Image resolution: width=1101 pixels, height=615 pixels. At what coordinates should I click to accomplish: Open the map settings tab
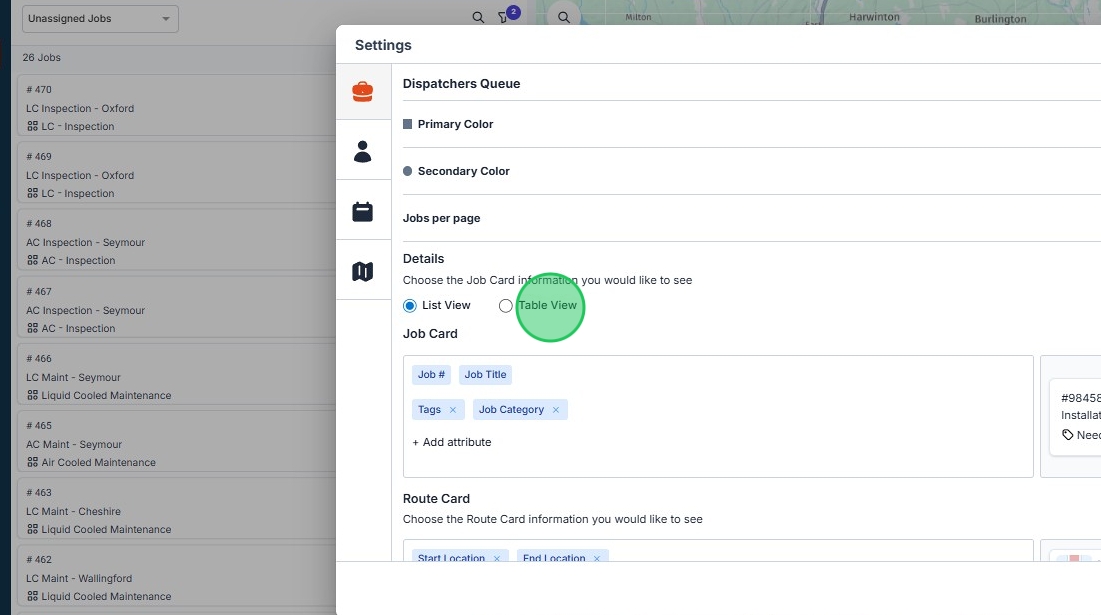coord(362,271)
